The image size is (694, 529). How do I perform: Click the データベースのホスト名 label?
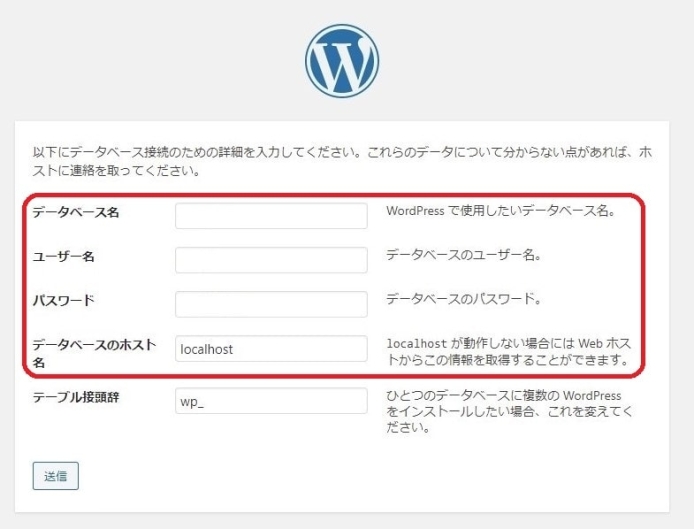click(94, 353)
